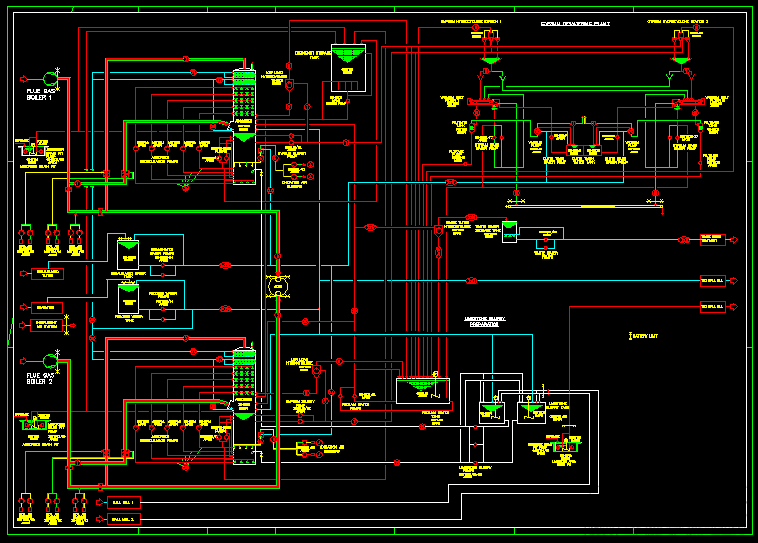Select the storage tank at top center
Screen dimensions: 758x543
(x=348, y=68)
